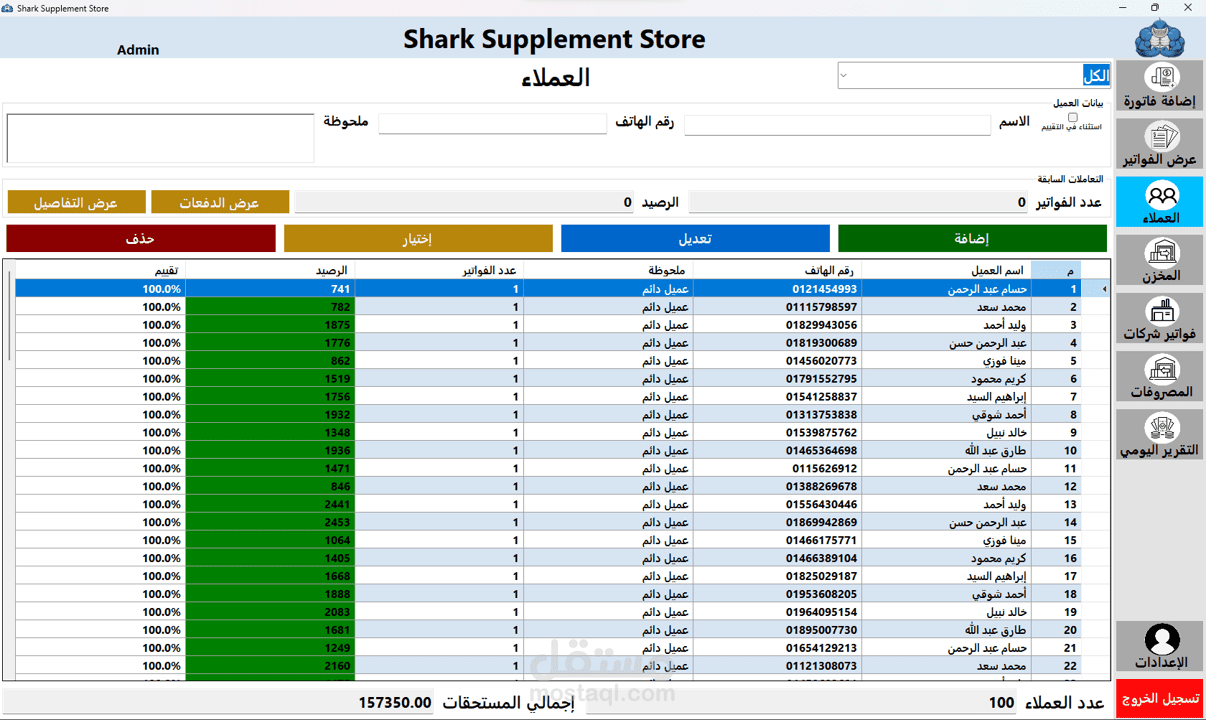Select customer طارق عبد الله in row 20
1206x720 pixels.
pos(946,631)
